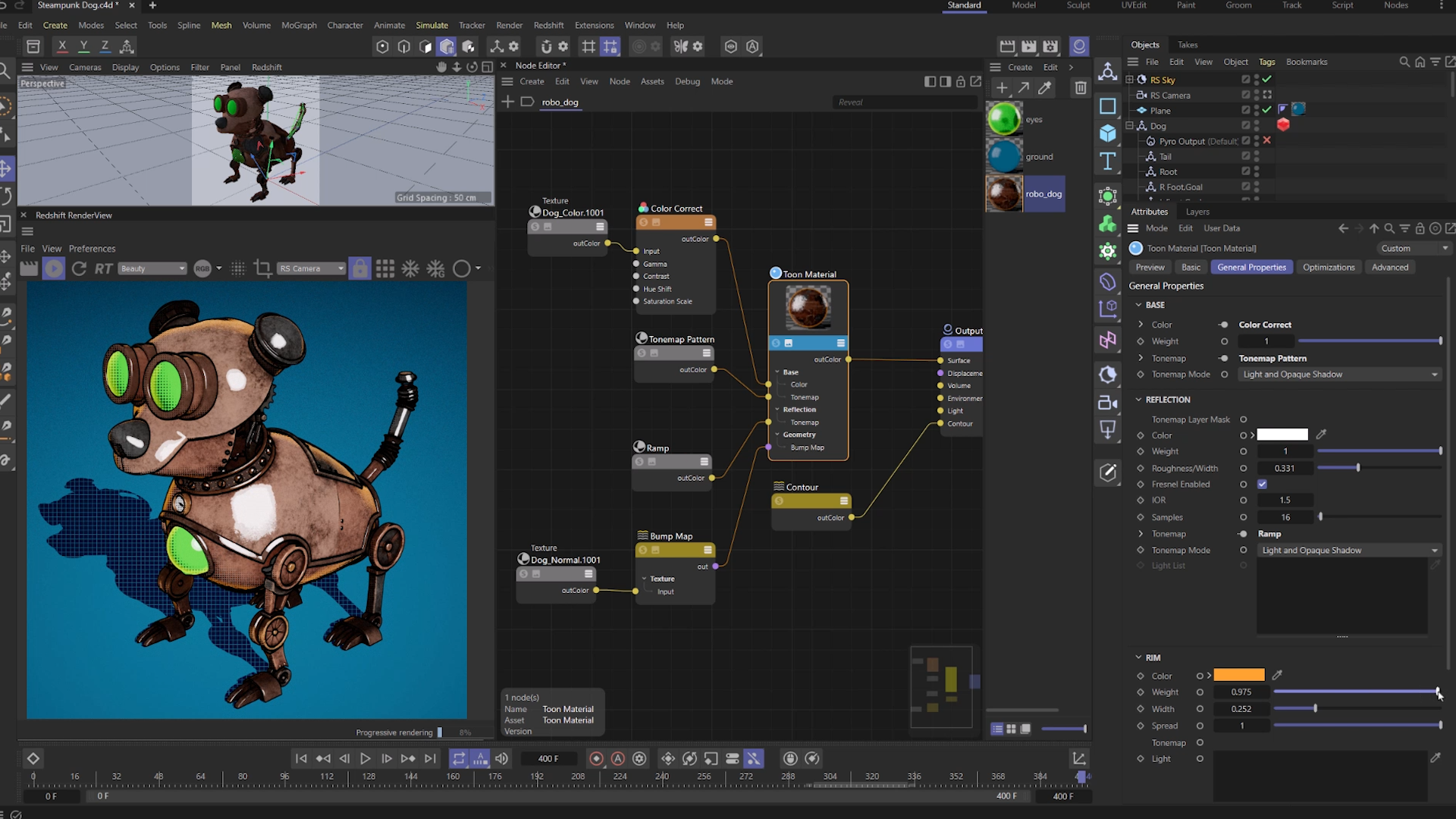Click the robo_dog breadcrumb in Node Editor
1456x819 pixels.
[x=560, y=102]
